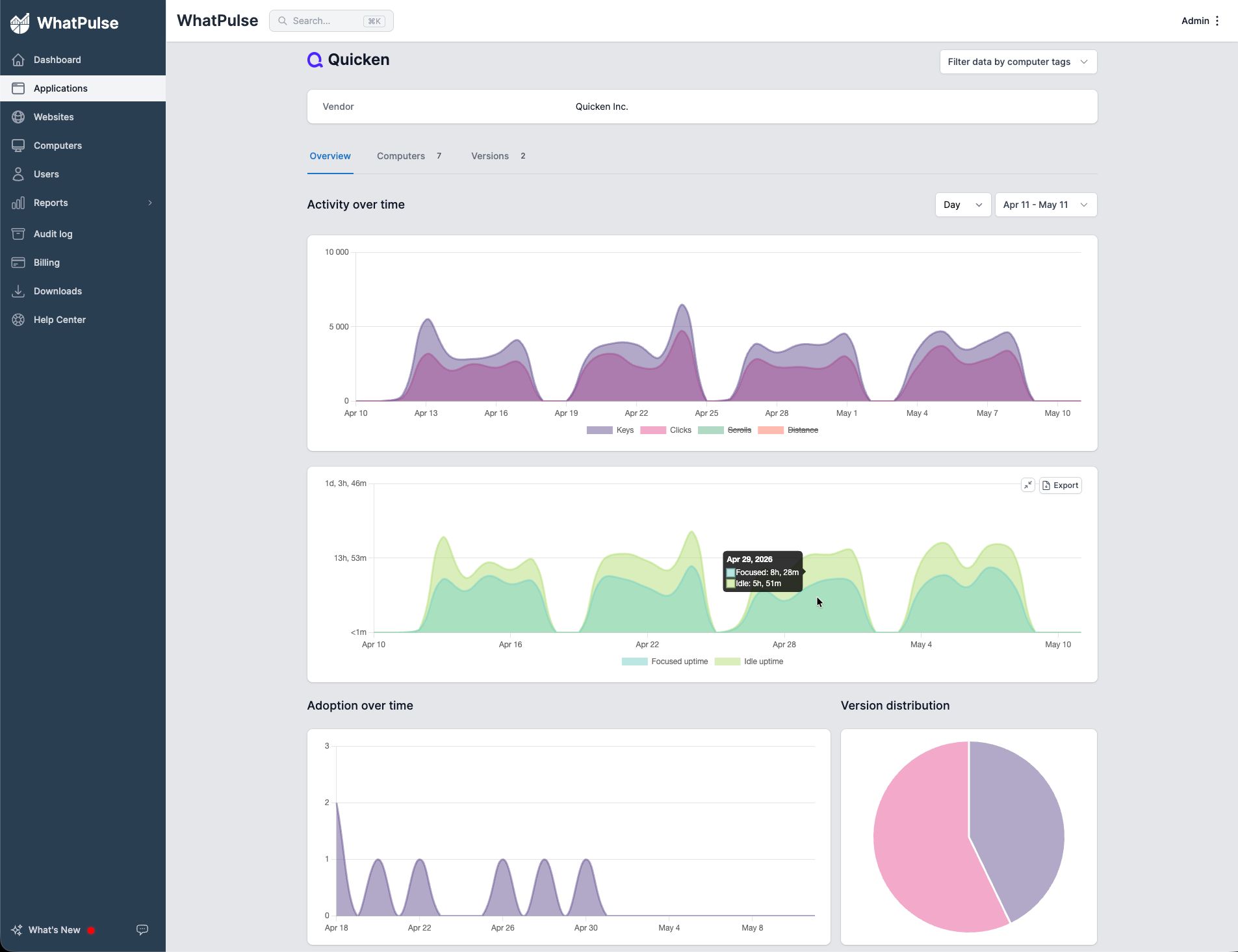Image resolution: width=1238 pixels, height=952 pixels.
Task: Enable the Distance legend series
Action: coord(788,430)
